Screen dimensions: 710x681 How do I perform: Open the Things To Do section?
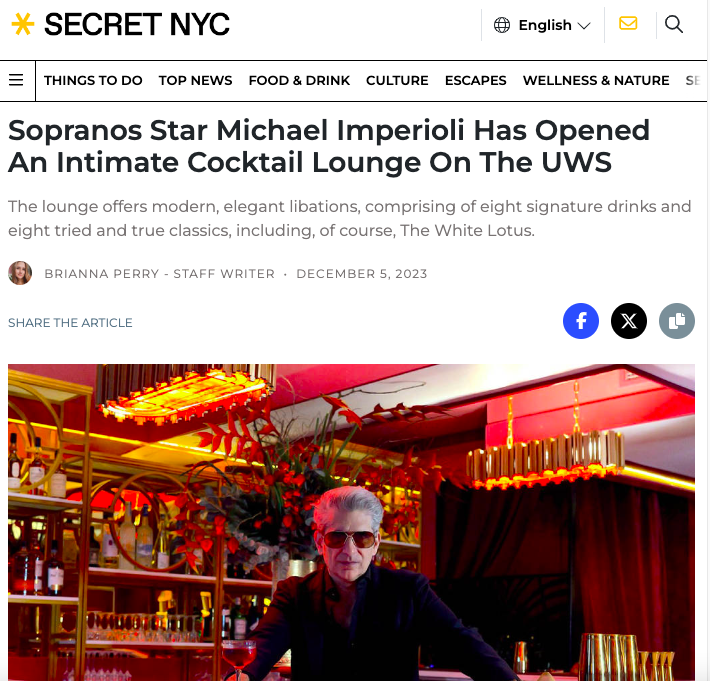click(93, 80)
